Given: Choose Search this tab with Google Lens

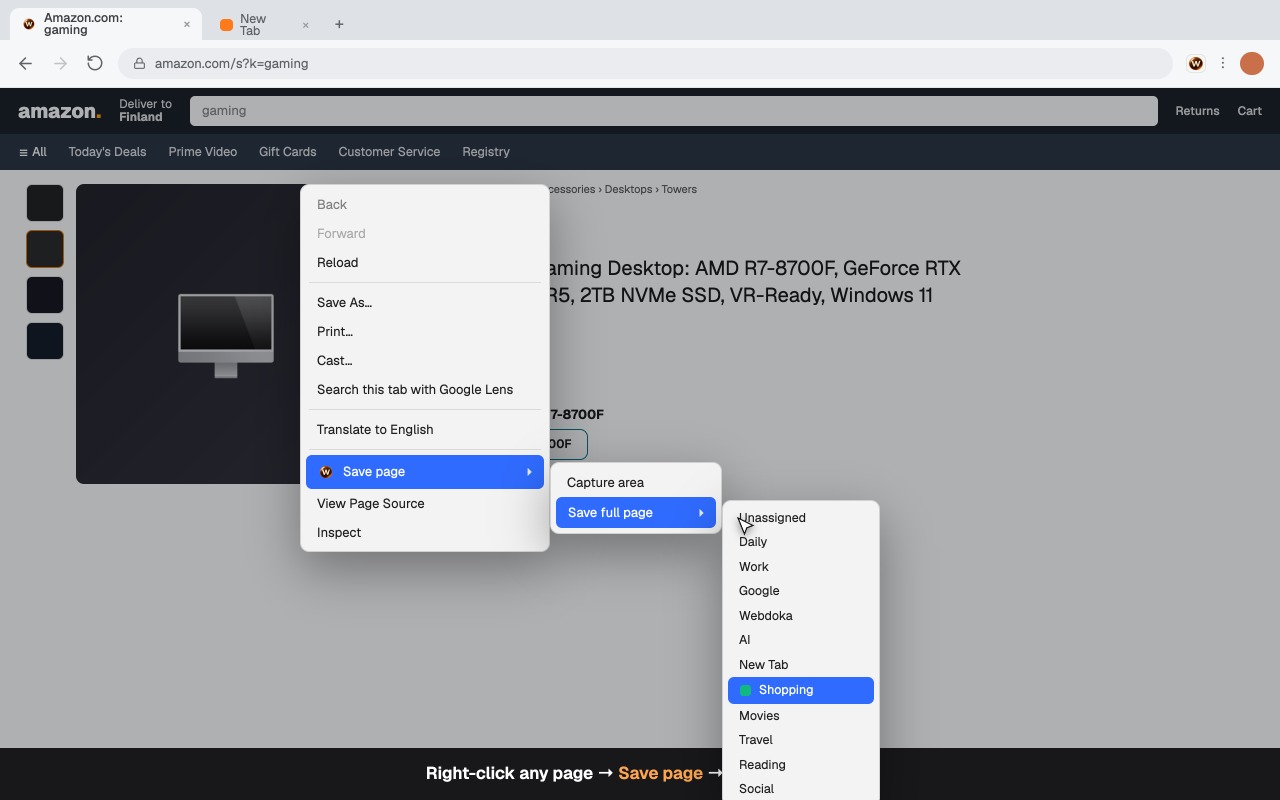Looking at the screenshot, I should [425, 390].
